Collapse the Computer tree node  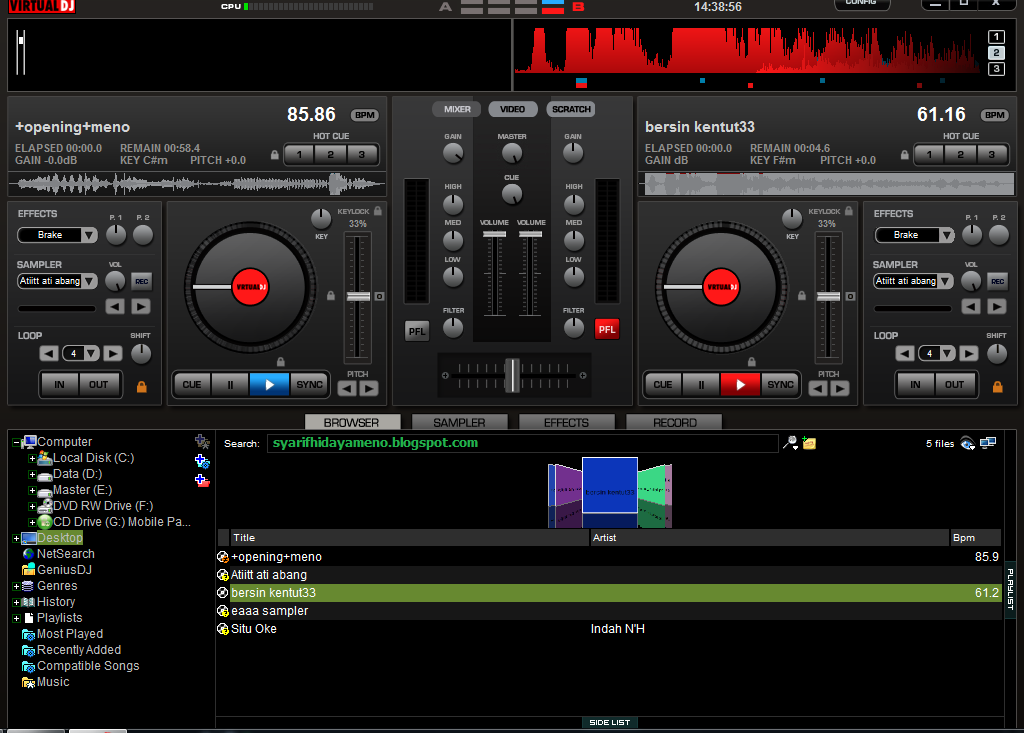pyautogui.click(x=16, y=442)
